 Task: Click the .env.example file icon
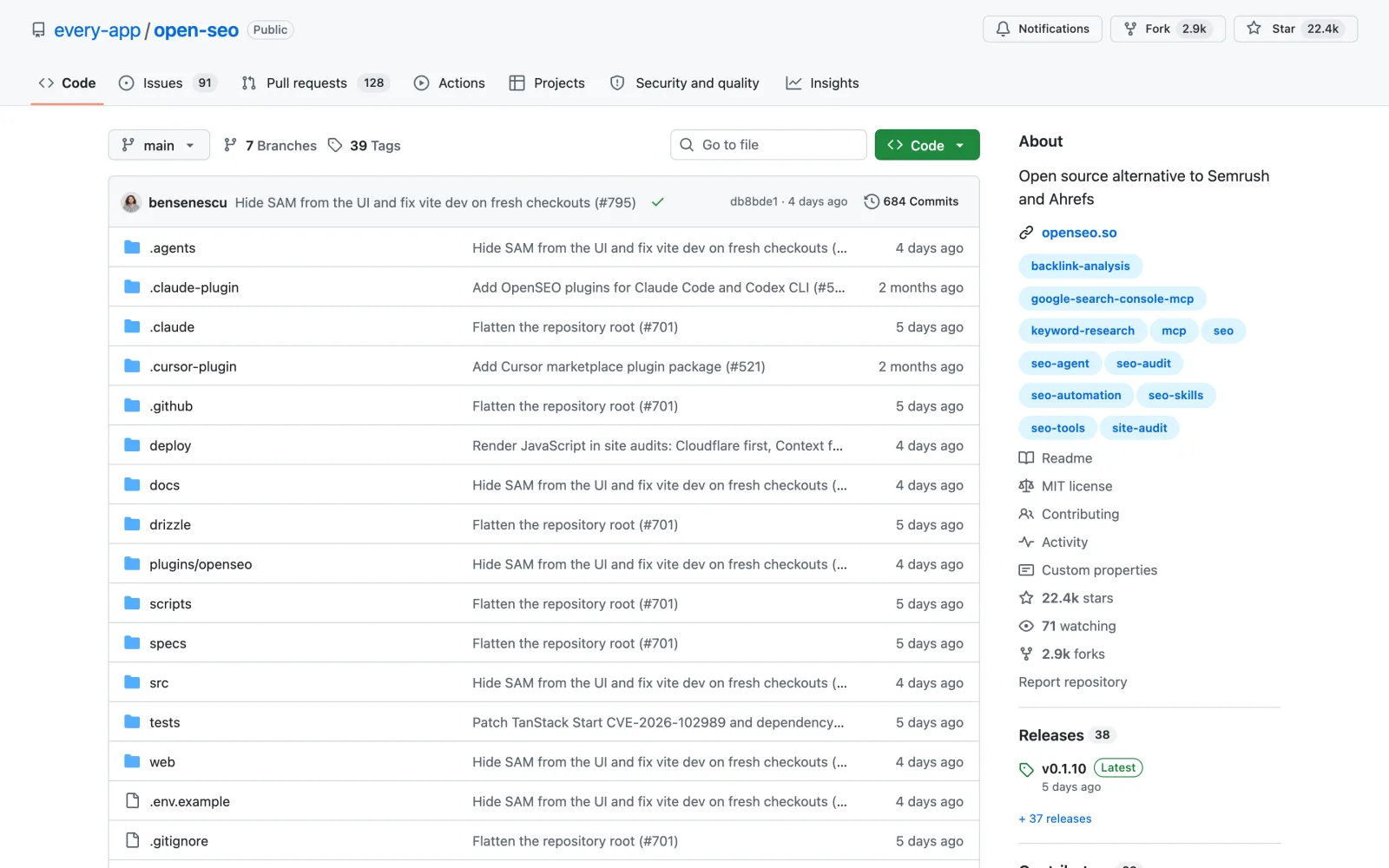[132, 801]
